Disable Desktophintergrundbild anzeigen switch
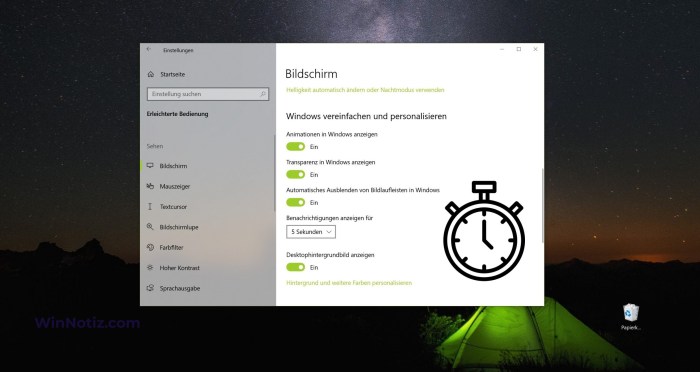Image resolution: width=700 pixels, height=372 pixels. (x=296, y=267)
